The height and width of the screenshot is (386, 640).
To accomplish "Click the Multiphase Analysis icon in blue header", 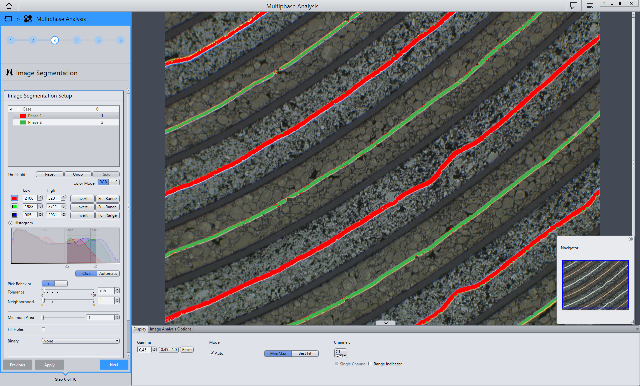I will tap(28, 18).
